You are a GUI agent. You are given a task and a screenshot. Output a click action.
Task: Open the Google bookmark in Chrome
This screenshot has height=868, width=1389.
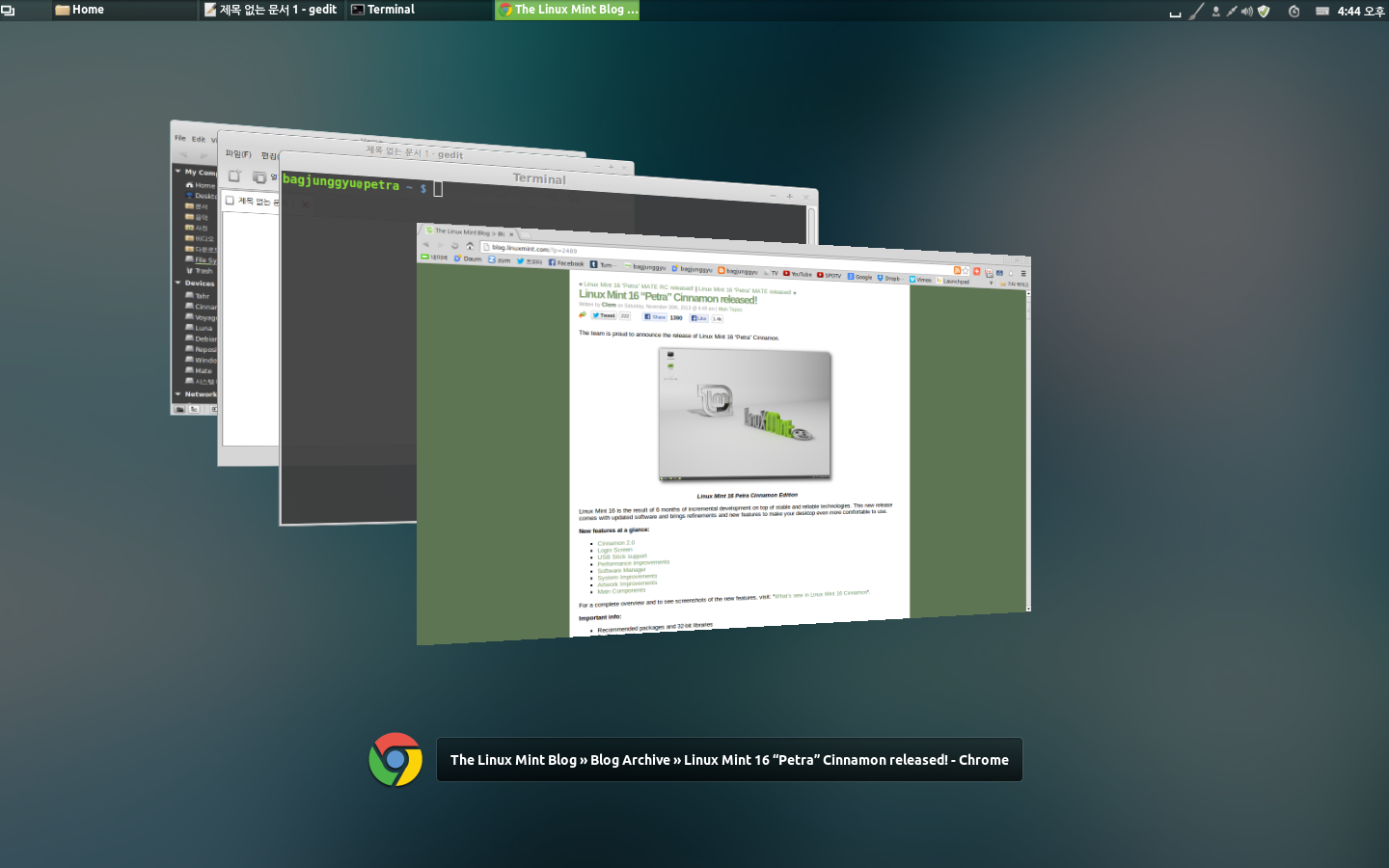[x=859, y=277]
